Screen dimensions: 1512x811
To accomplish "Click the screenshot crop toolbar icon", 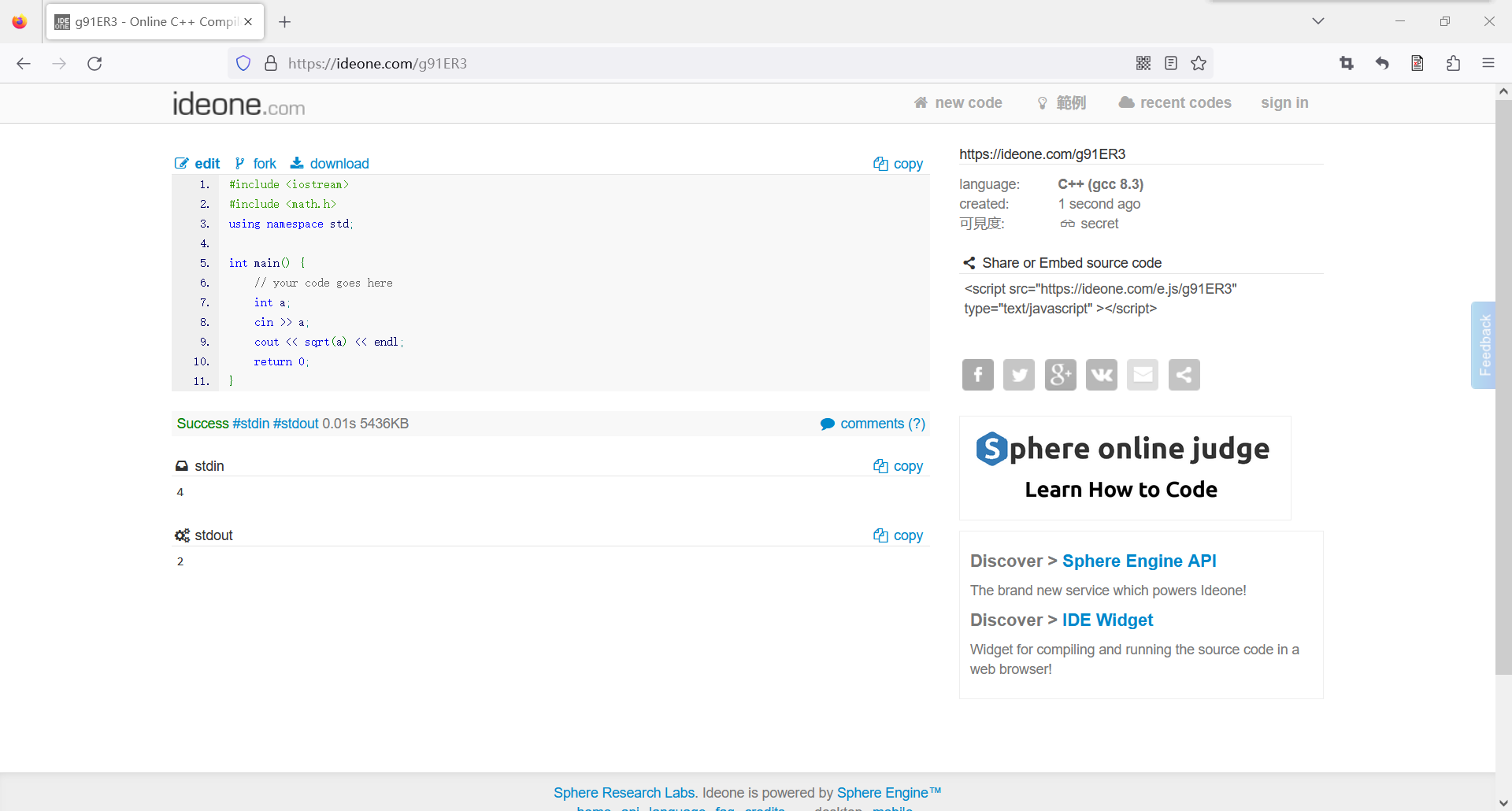I will 1347,64.
